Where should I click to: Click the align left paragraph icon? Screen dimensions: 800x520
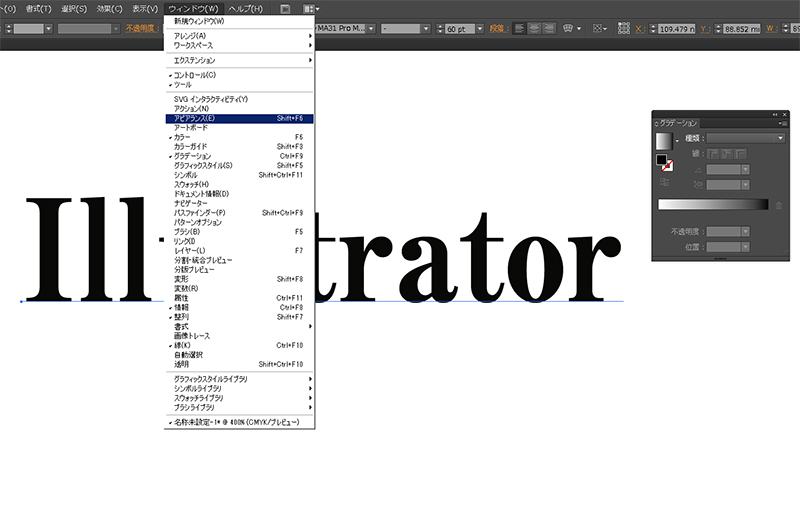[519, 29]
